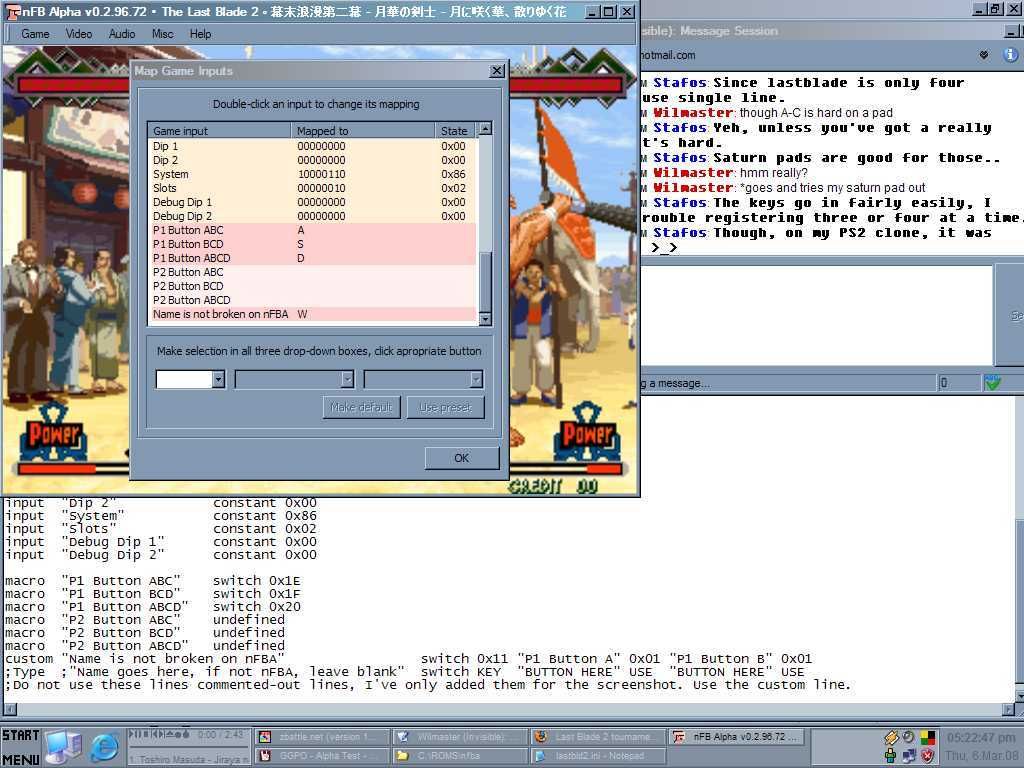This screenshot has height=768, width=1024.
Task: Open the Help menu
Action: tap(200, 34)
